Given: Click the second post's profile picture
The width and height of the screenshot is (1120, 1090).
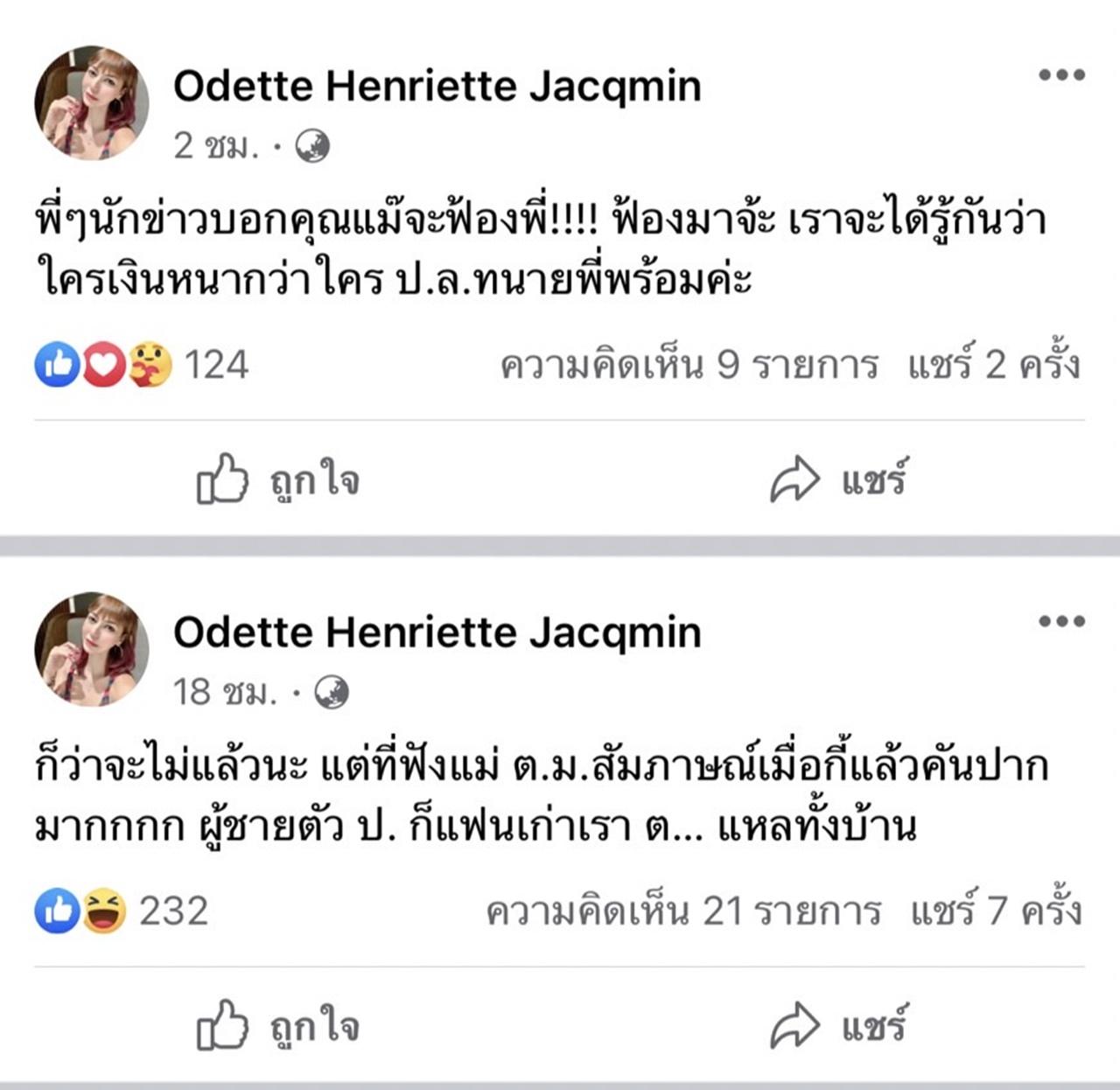Looking at the screenshot, I should point(91,649).
